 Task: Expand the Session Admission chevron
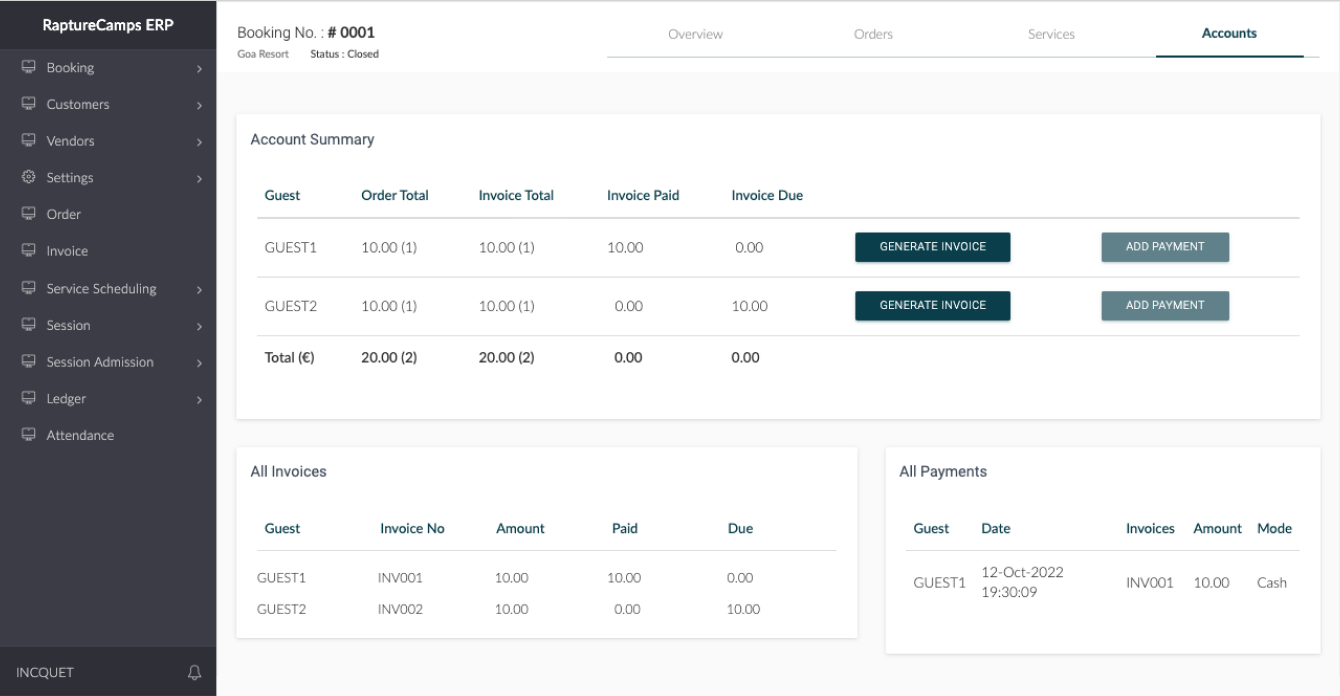click(199, 363)
